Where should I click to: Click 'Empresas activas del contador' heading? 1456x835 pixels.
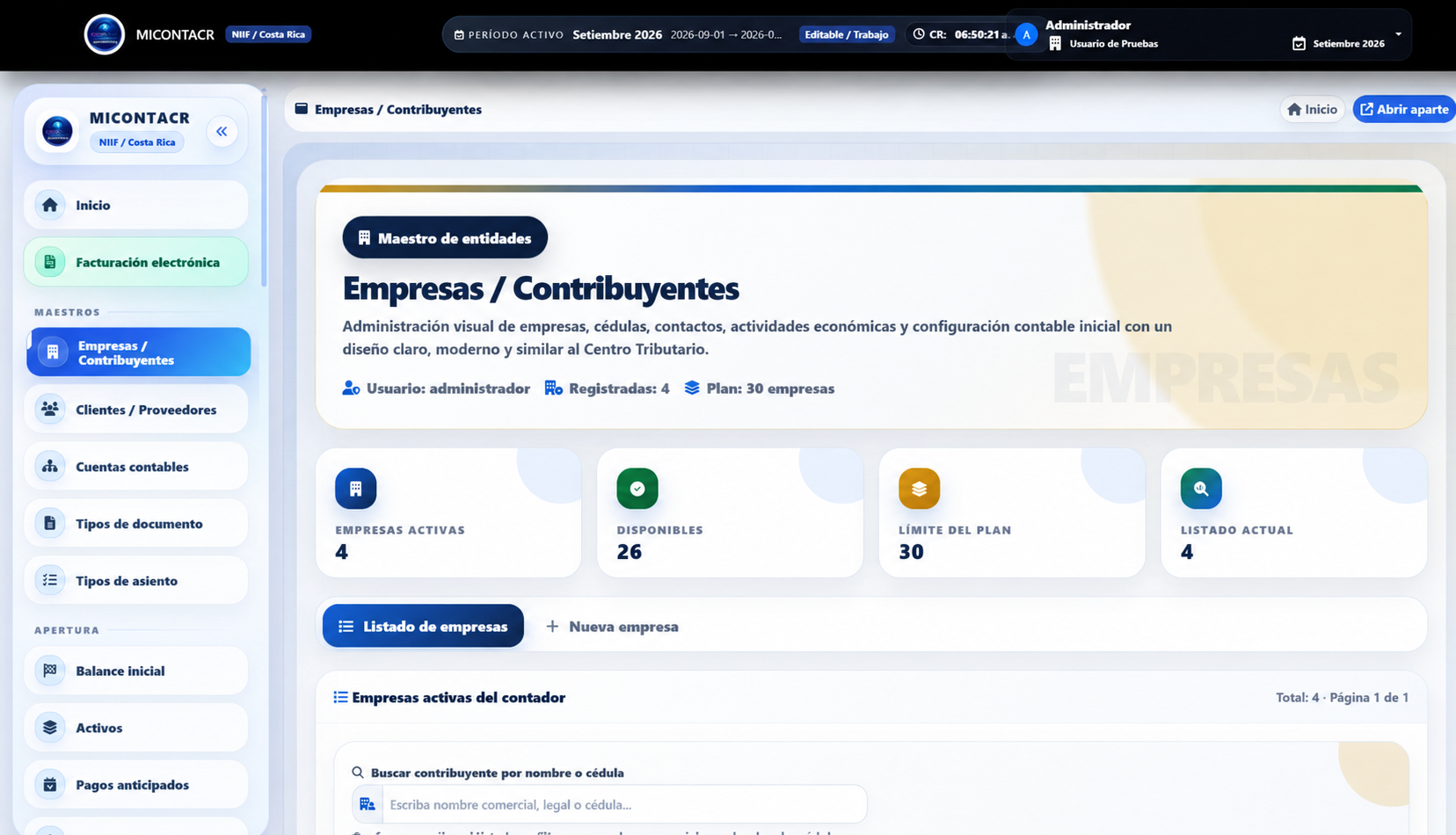pos(458,697)
